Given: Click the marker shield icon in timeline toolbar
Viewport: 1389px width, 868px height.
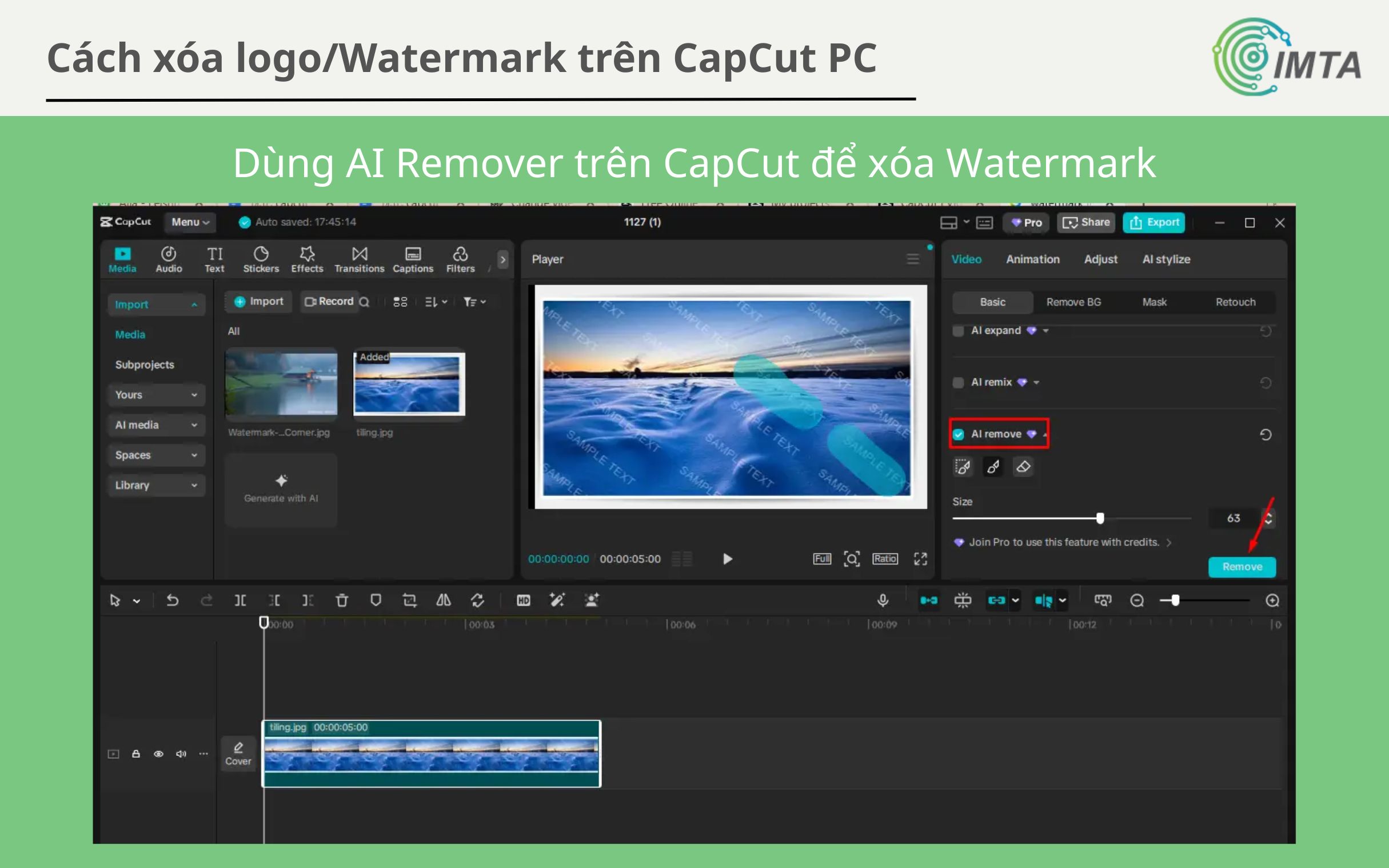Looking at the screenshot, I should point(376,601).
